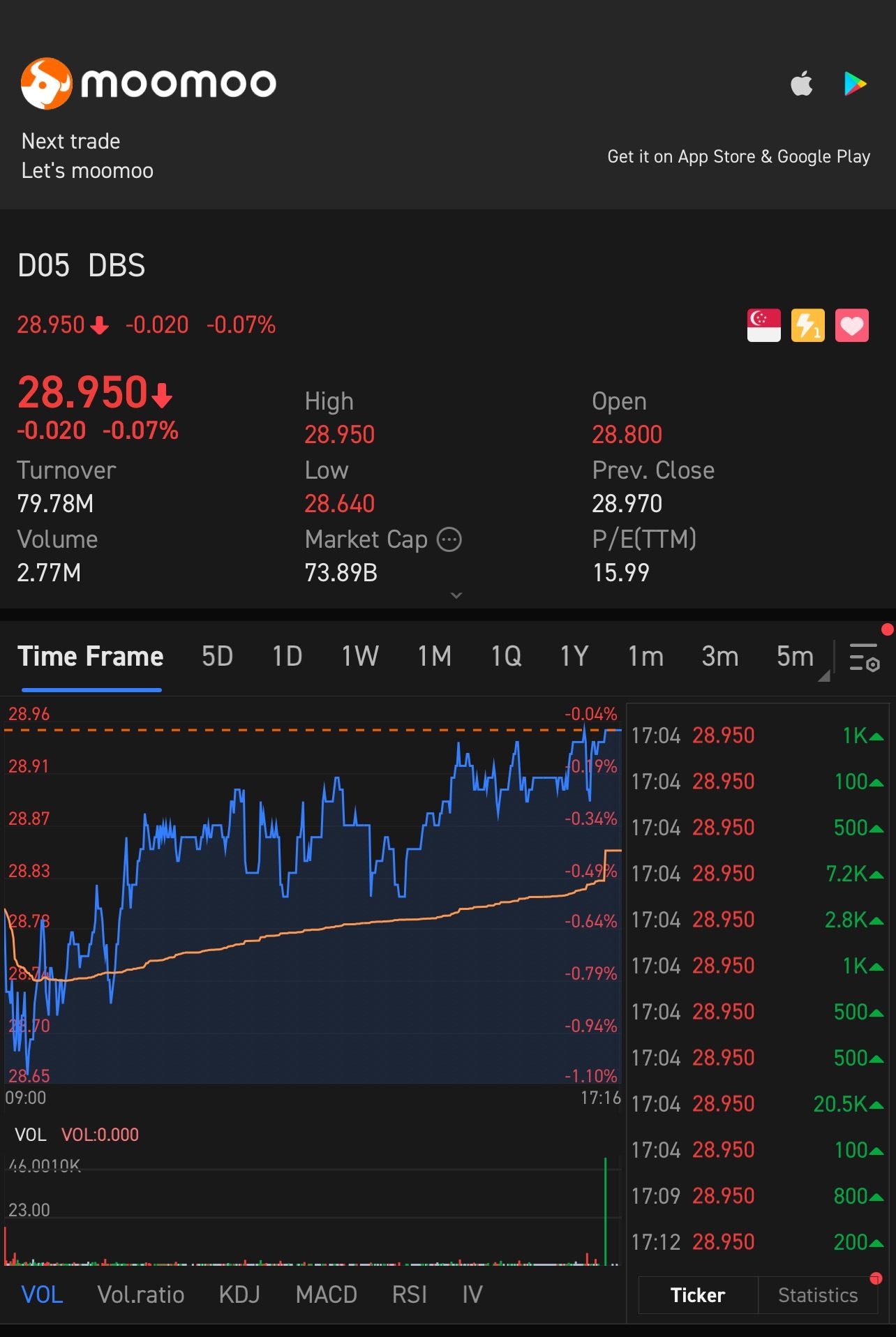Screen dimensions: 896x1337
Task: Tap the Open value 28.800
Action: pos(627,434)
